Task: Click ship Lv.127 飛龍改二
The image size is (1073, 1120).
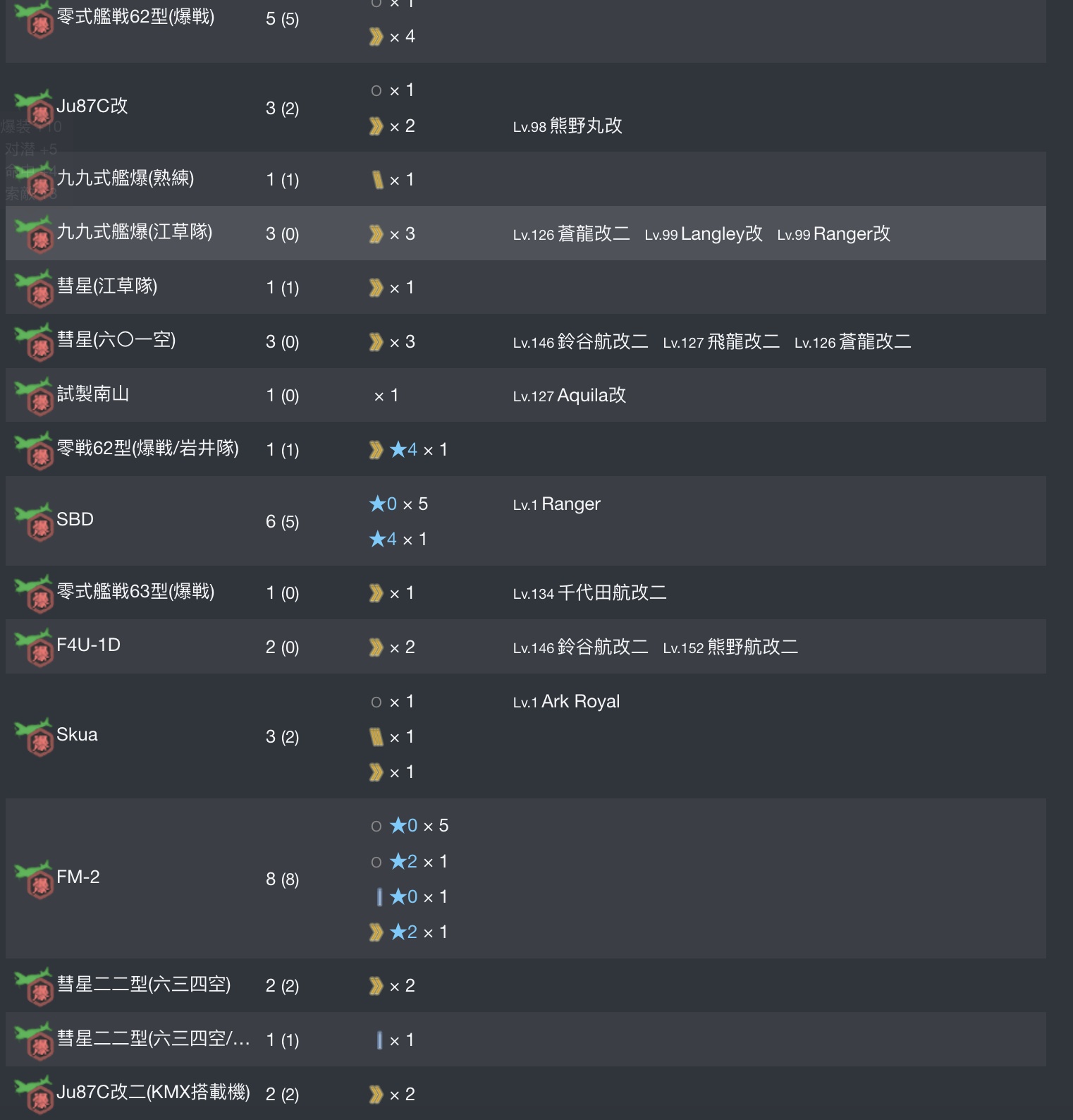Action: 721,342
